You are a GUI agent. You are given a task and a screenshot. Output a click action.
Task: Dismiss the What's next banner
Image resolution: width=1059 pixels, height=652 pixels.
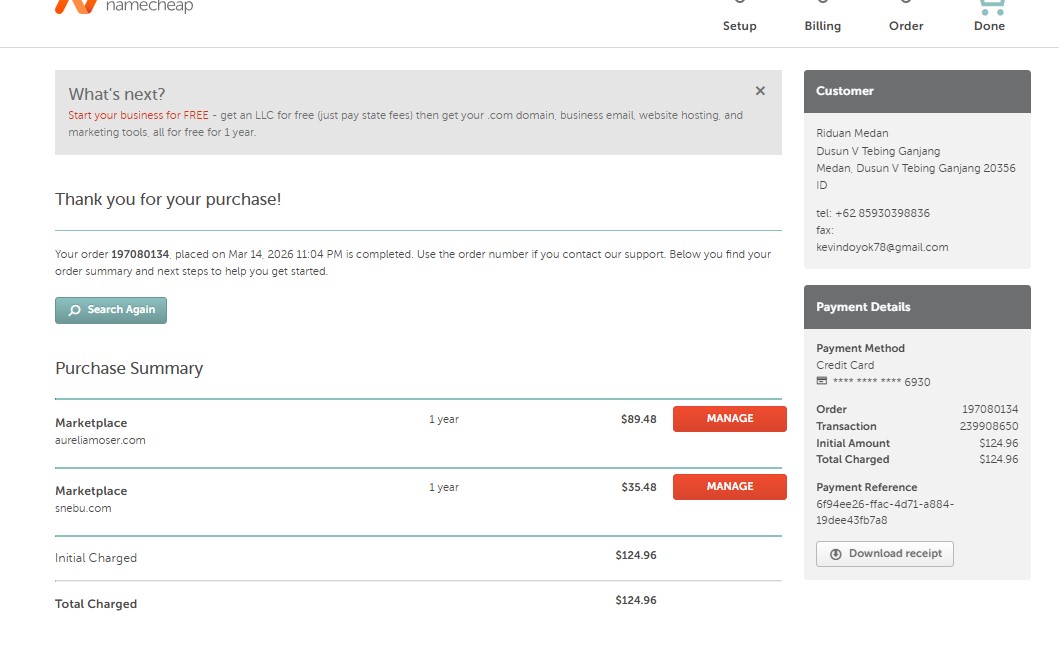[x=760, y=91]
